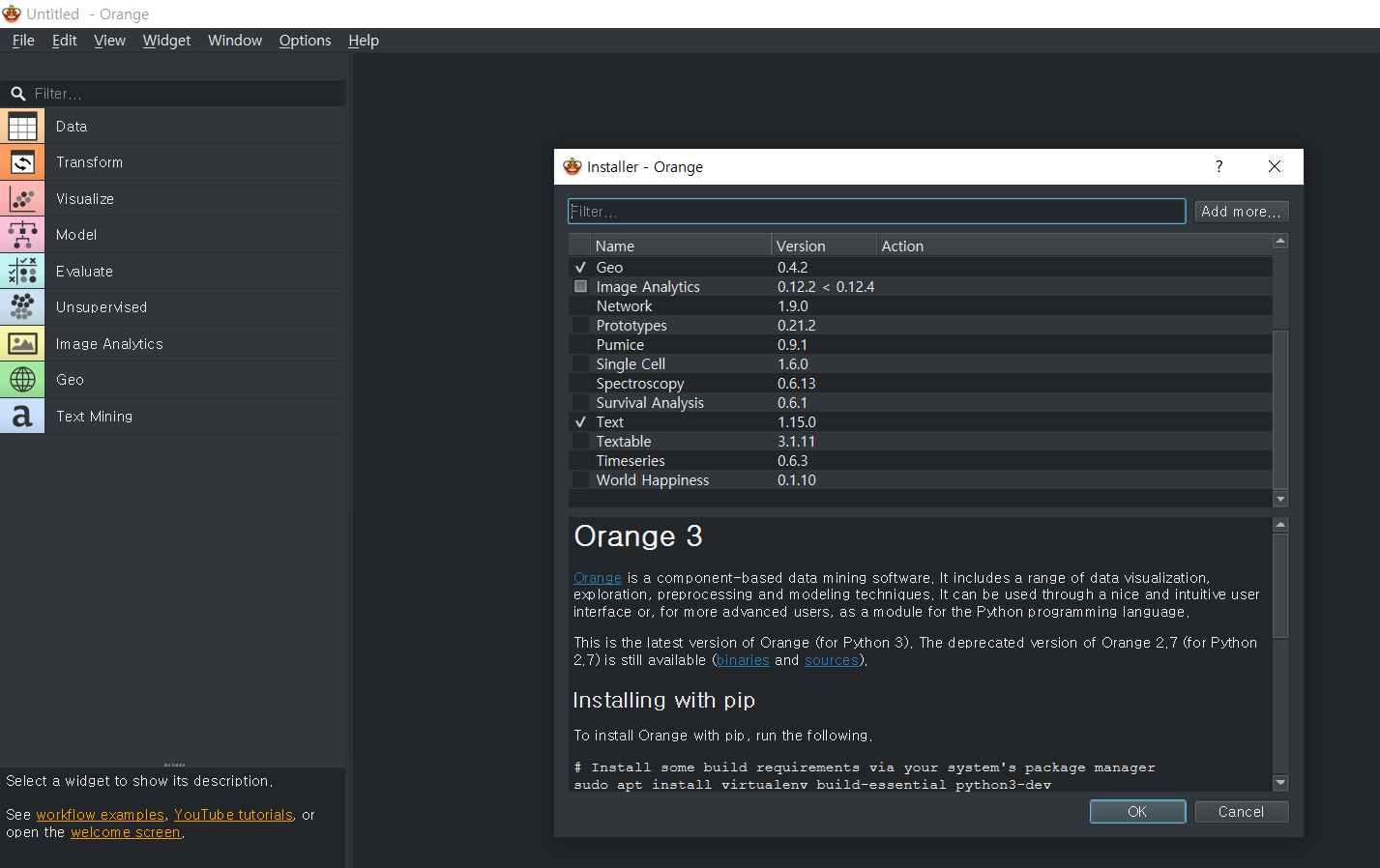This screenshot has width=1380, height=868.
Task: Expand the Text Mining category in toolbox
Action: [174, 417]
